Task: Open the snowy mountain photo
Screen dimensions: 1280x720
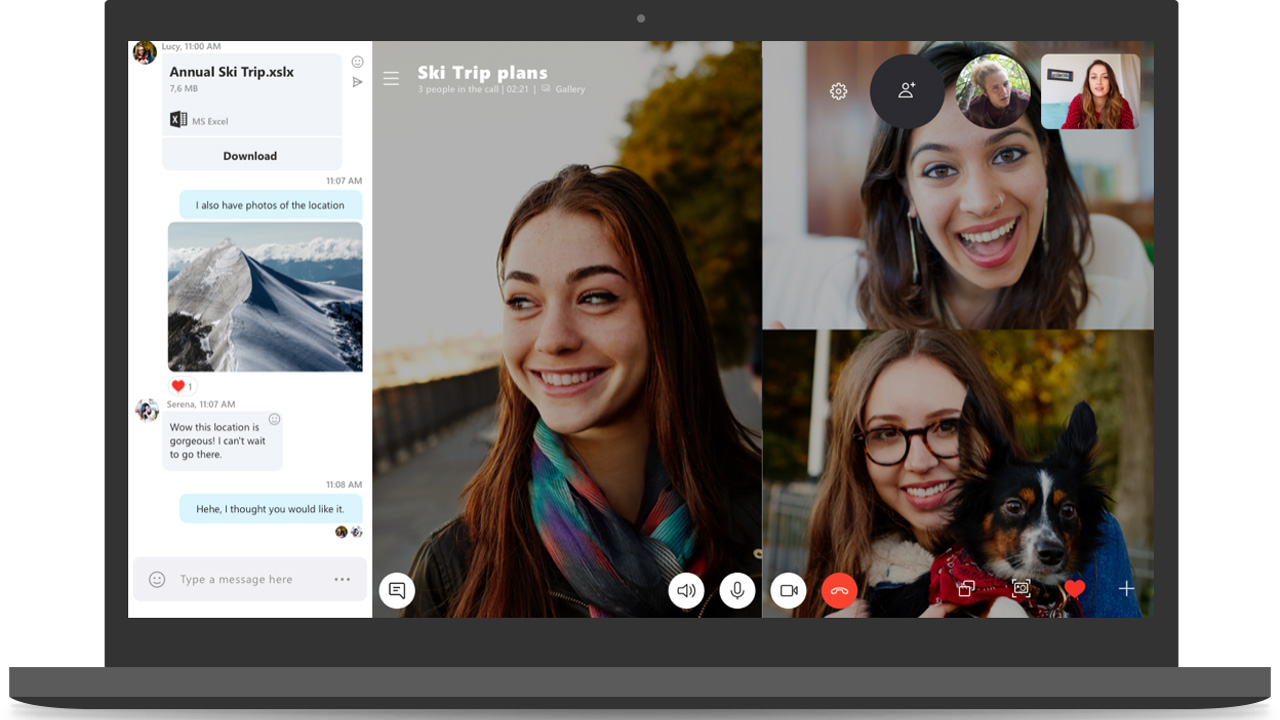Action: [x=265, y=297]
